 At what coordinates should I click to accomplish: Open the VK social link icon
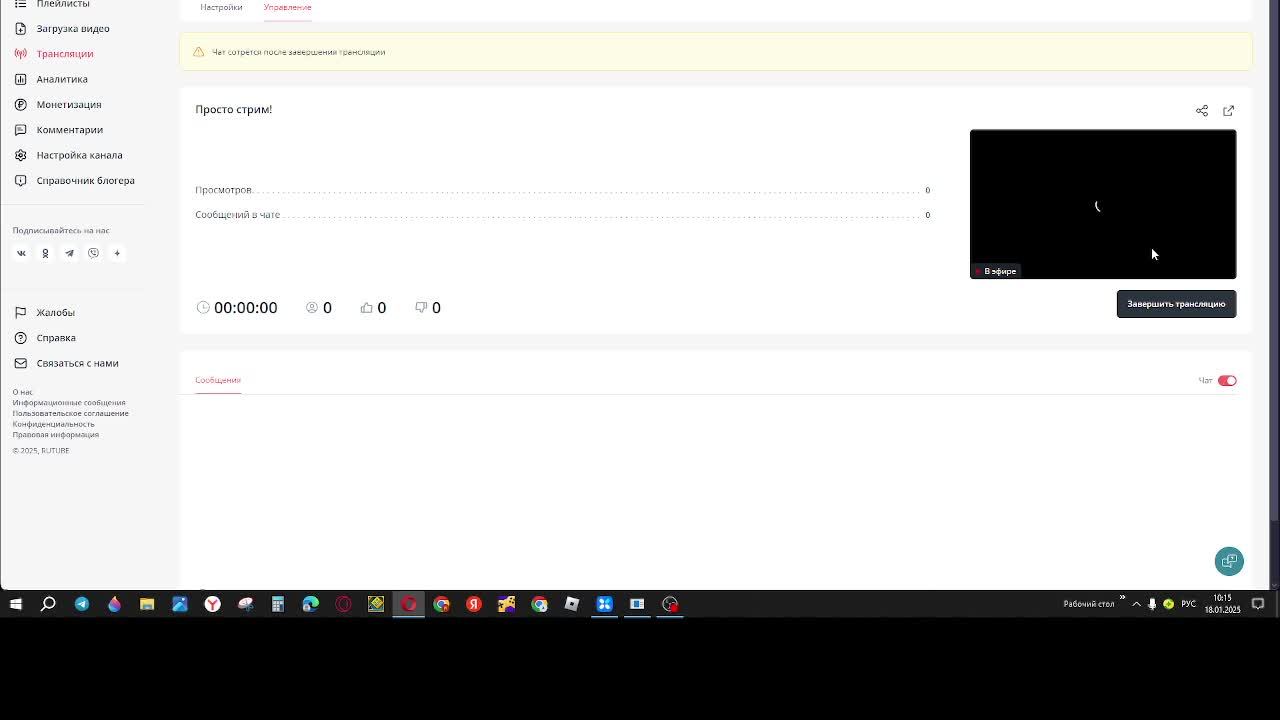[x=21, y=253]
